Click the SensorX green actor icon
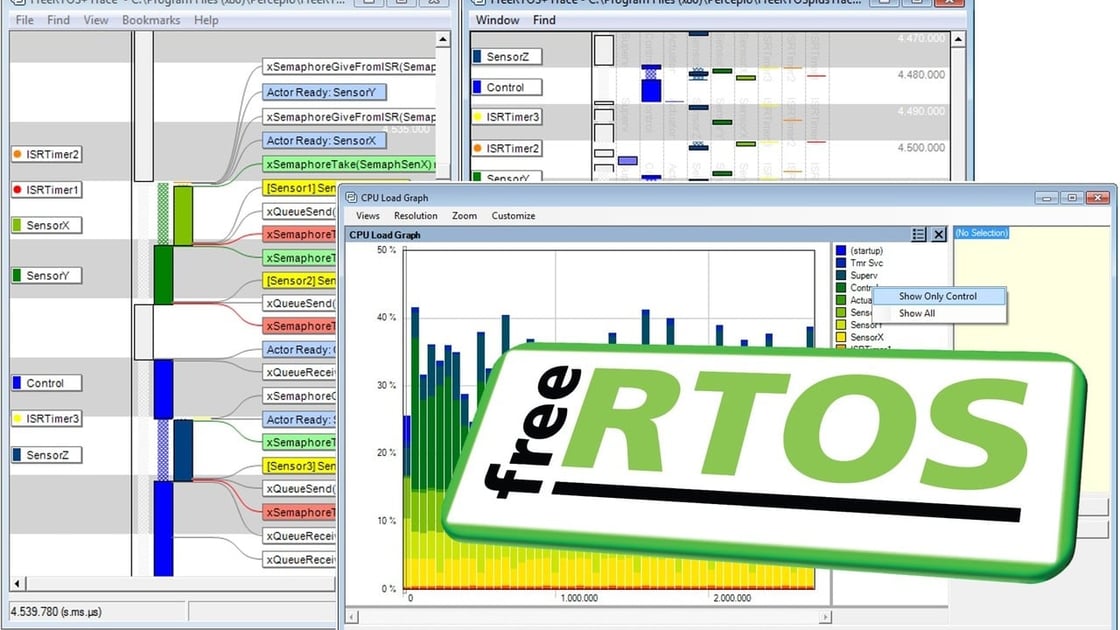Image resolution: width=1120 pixels, height=630 pixels. [x=18, y=224]
